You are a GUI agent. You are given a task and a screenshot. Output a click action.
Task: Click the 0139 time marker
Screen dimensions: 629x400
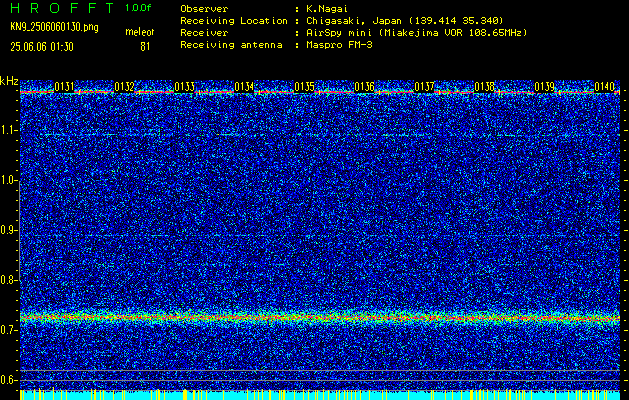(544, 87)
